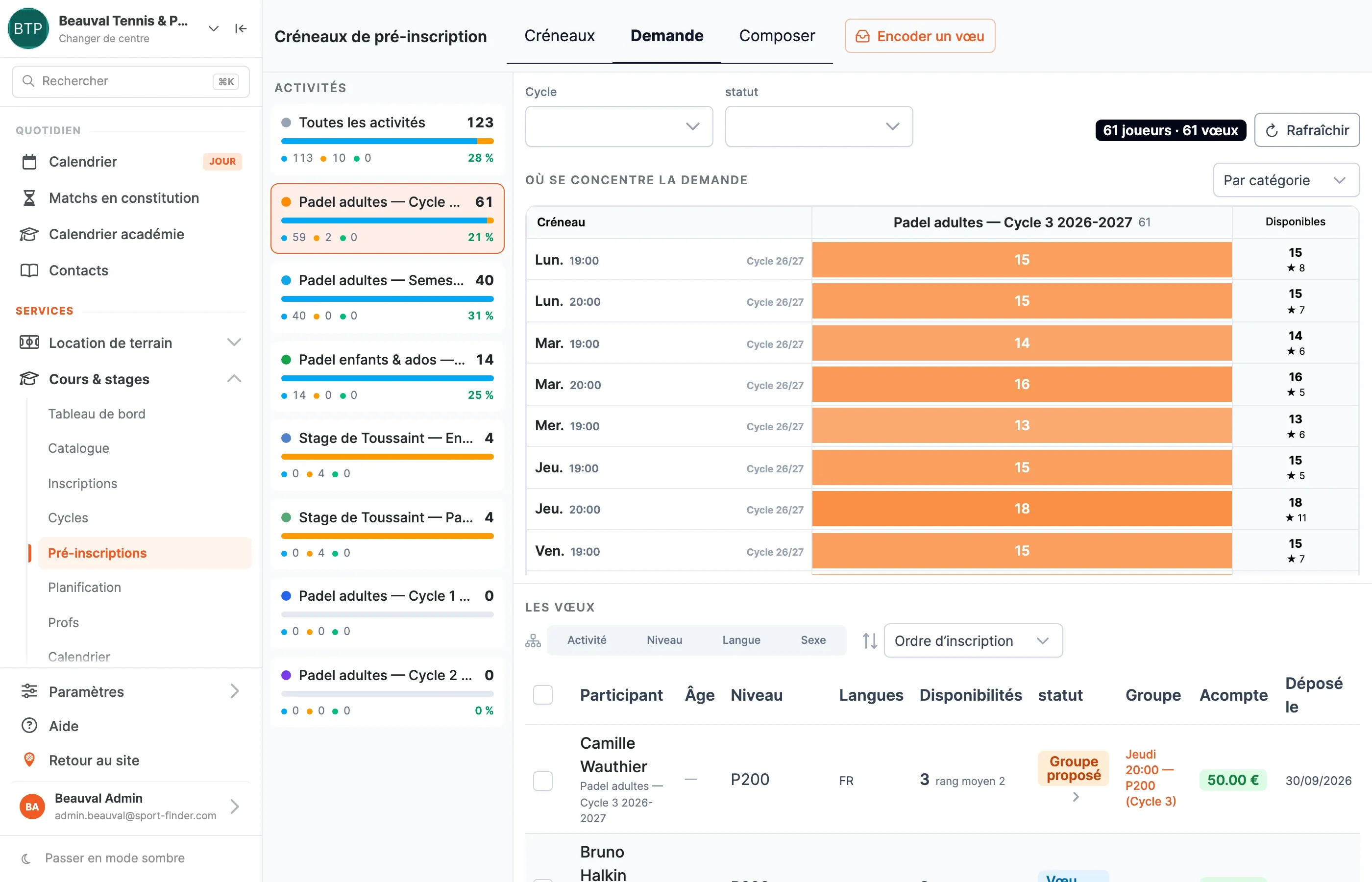Image resolution: width=1372 pixels, height=882 pixels.
Task: Click the grouping hierarchy icon beside Activité
Action: [x=533, y=640]
